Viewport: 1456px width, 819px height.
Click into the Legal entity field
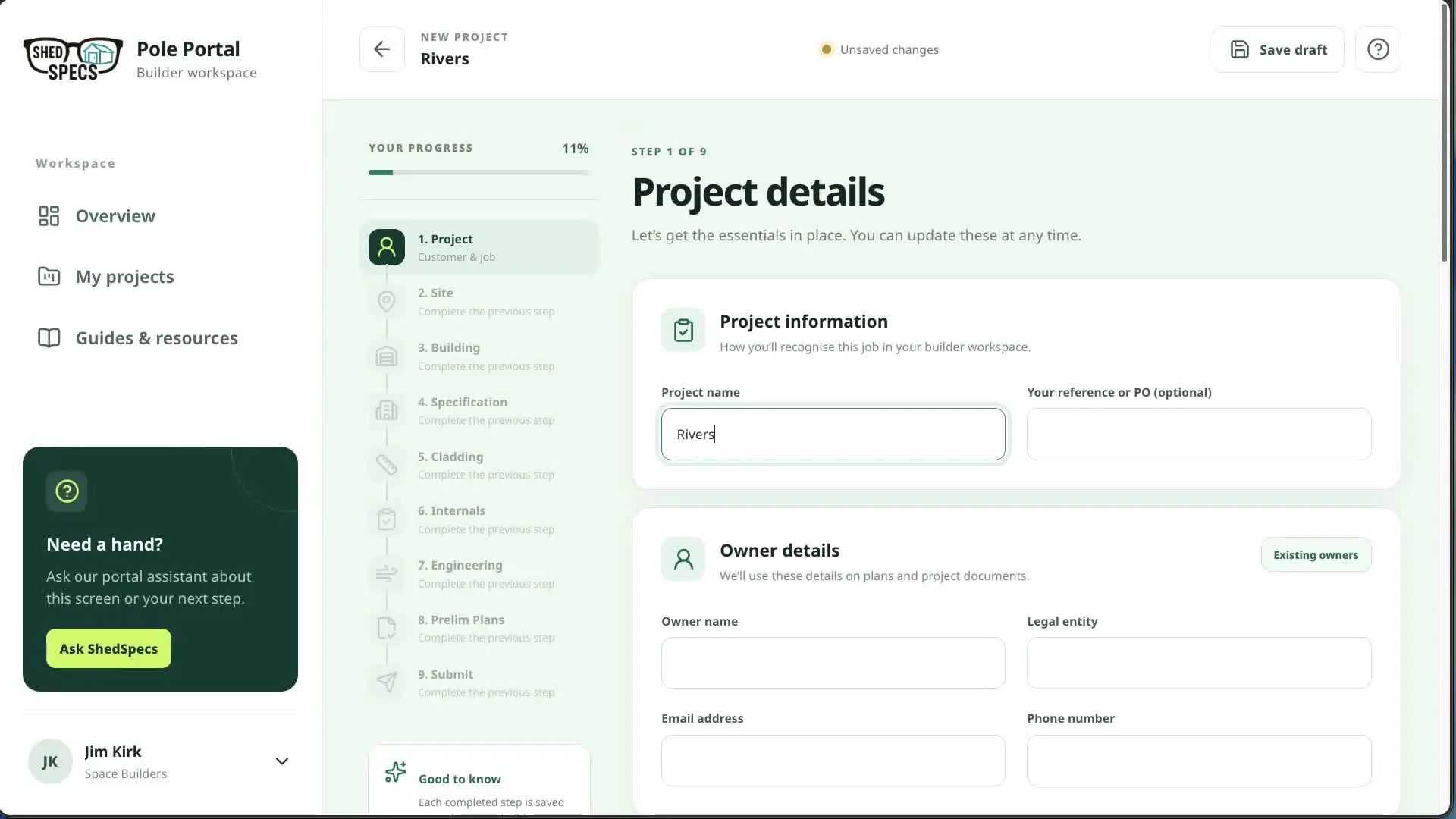(1198, 663)
